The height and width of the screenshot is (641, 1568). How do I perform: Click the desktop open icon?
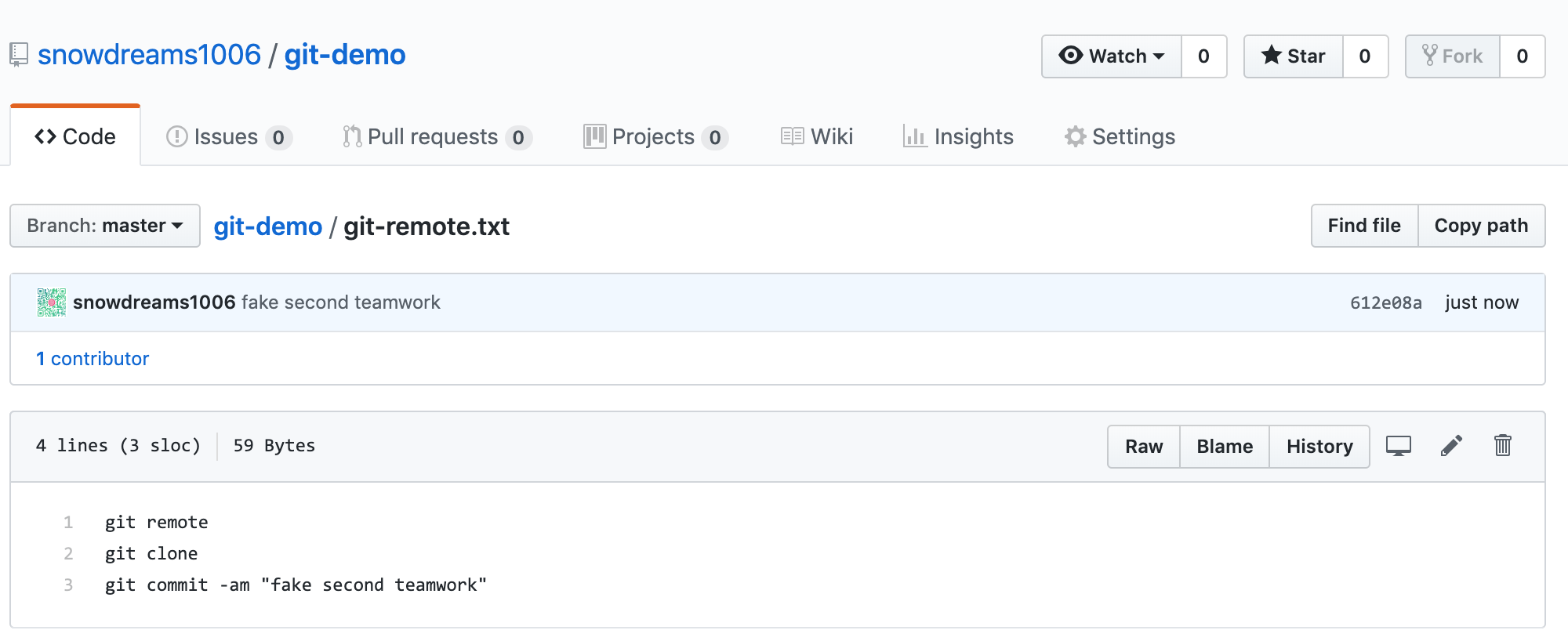1398,446
